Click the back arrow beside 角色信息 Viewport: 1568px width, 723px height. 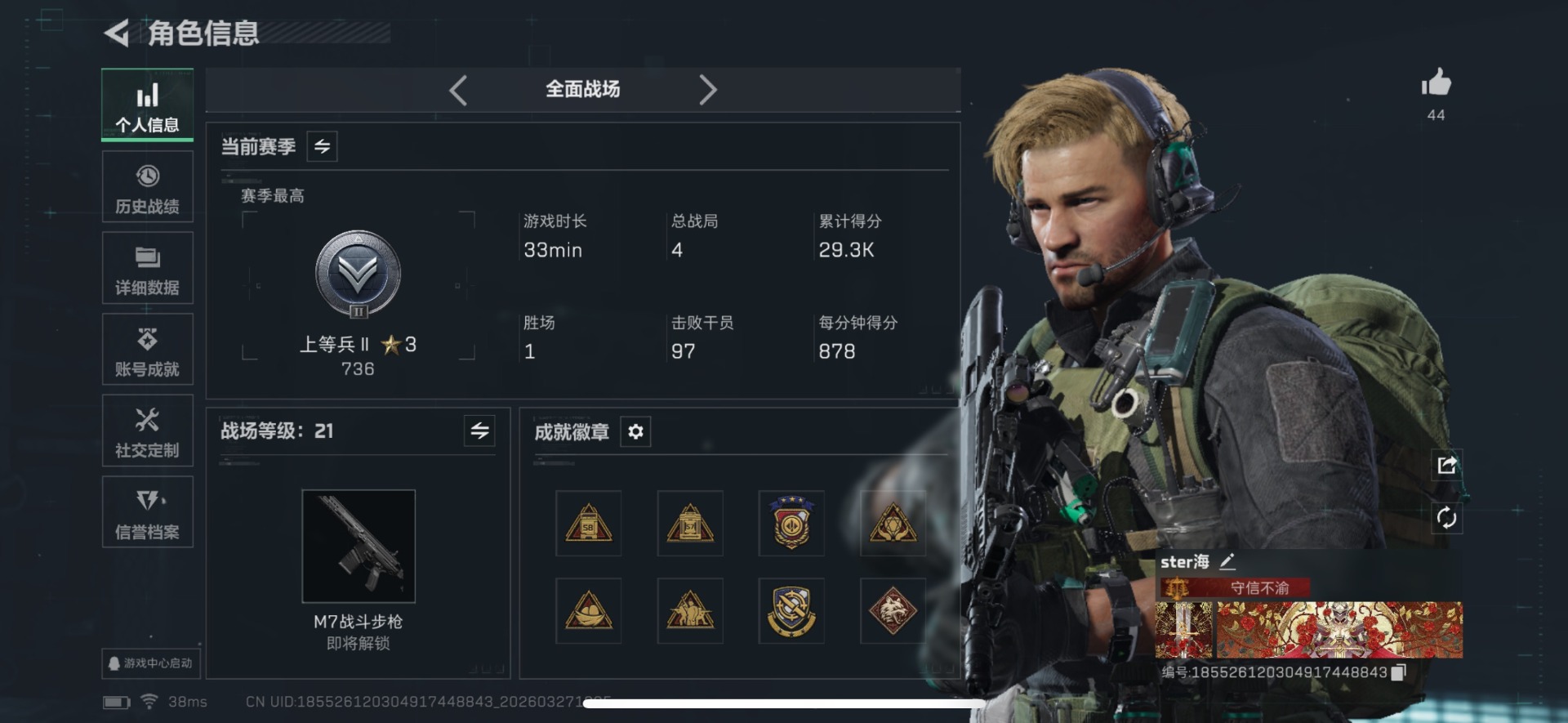point(117,33)
